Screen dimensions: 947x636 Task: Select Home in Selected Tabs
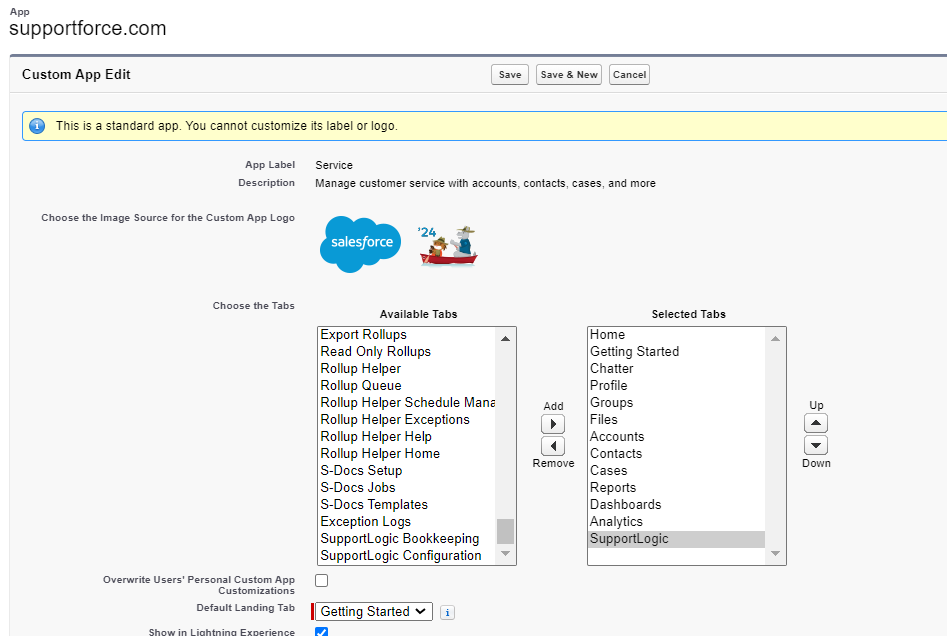pos(676,335)
